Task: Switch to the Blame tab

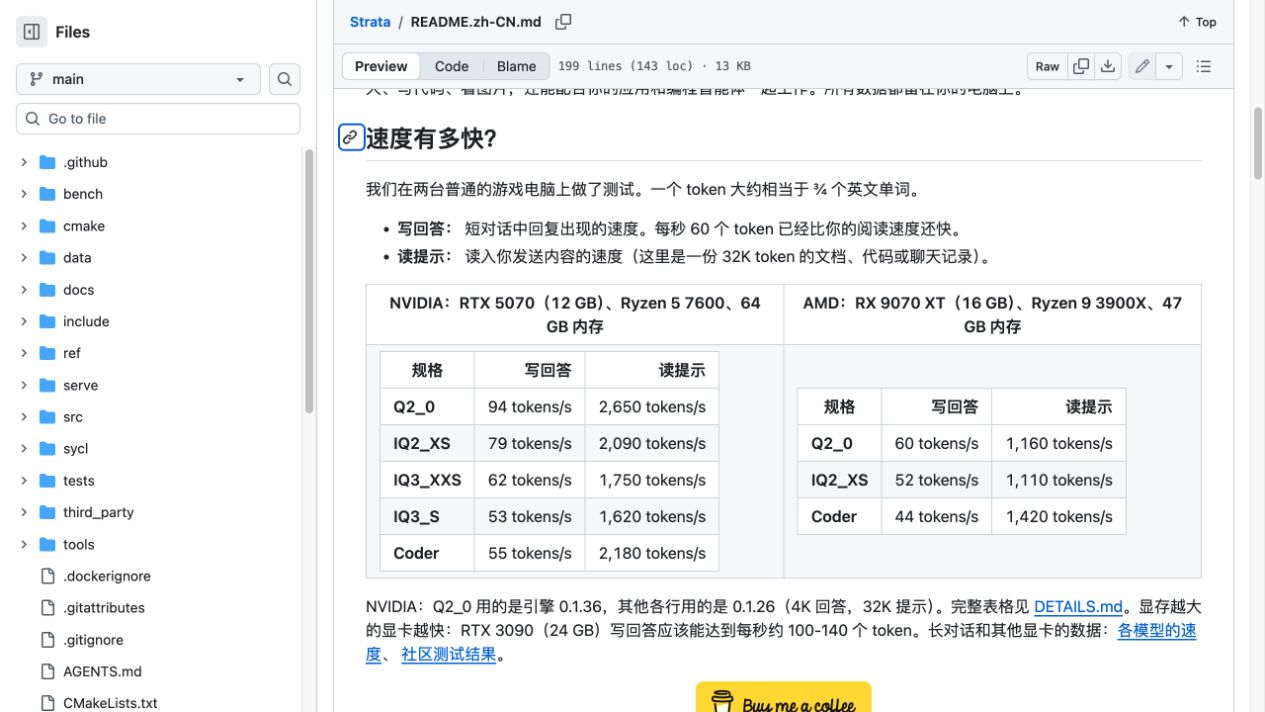Action: (x=516, y=66)
